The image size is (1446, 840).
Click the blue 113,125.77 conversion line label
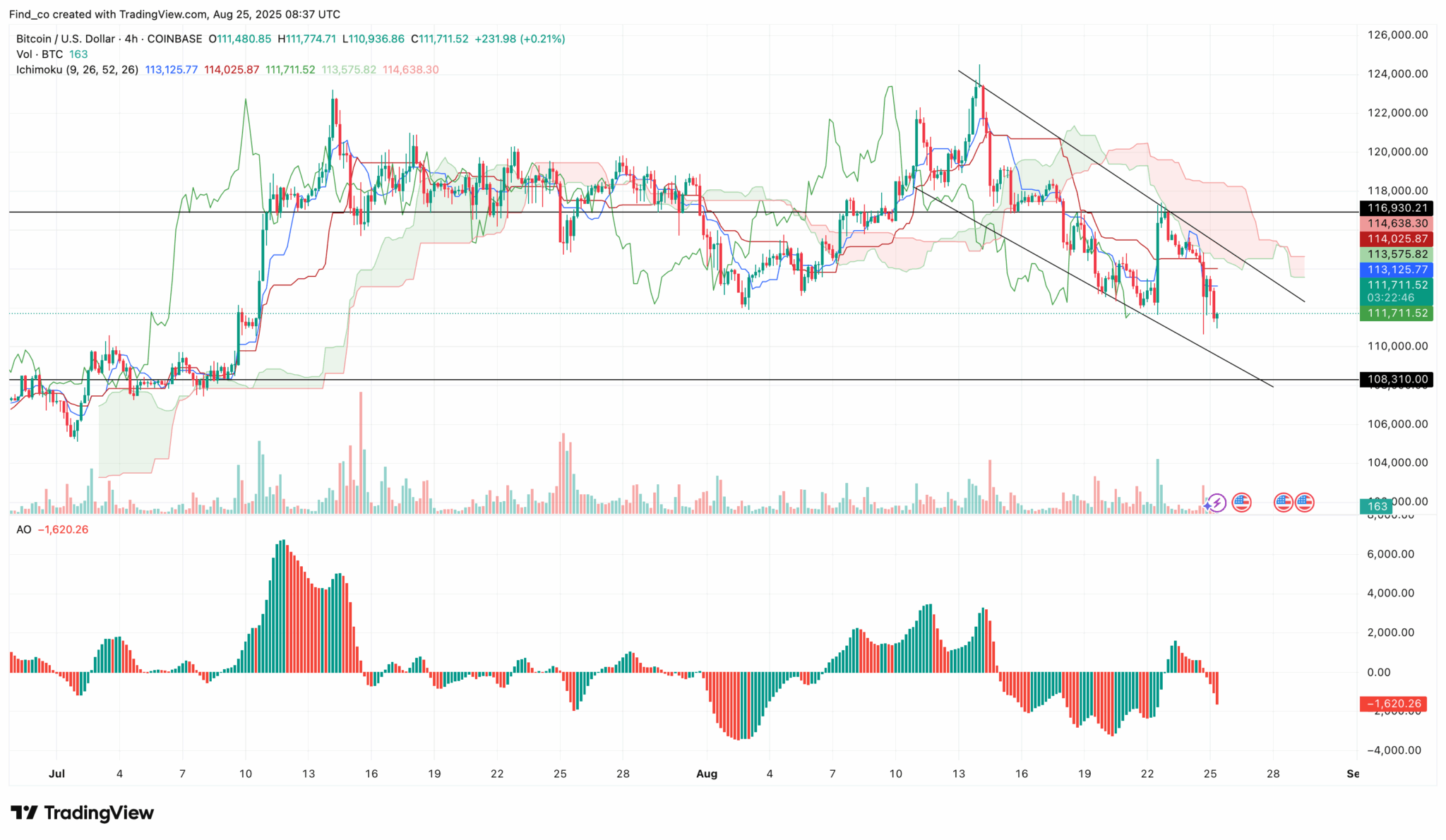(x=1397, y=270)
